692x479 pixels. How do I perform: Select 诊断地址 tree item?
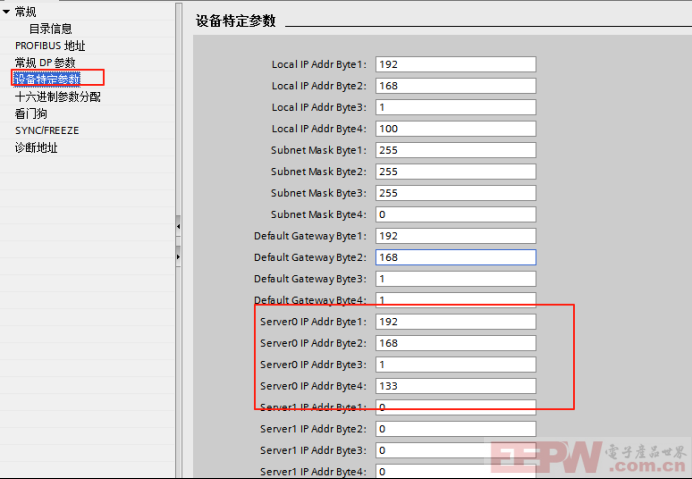point(36,147)
